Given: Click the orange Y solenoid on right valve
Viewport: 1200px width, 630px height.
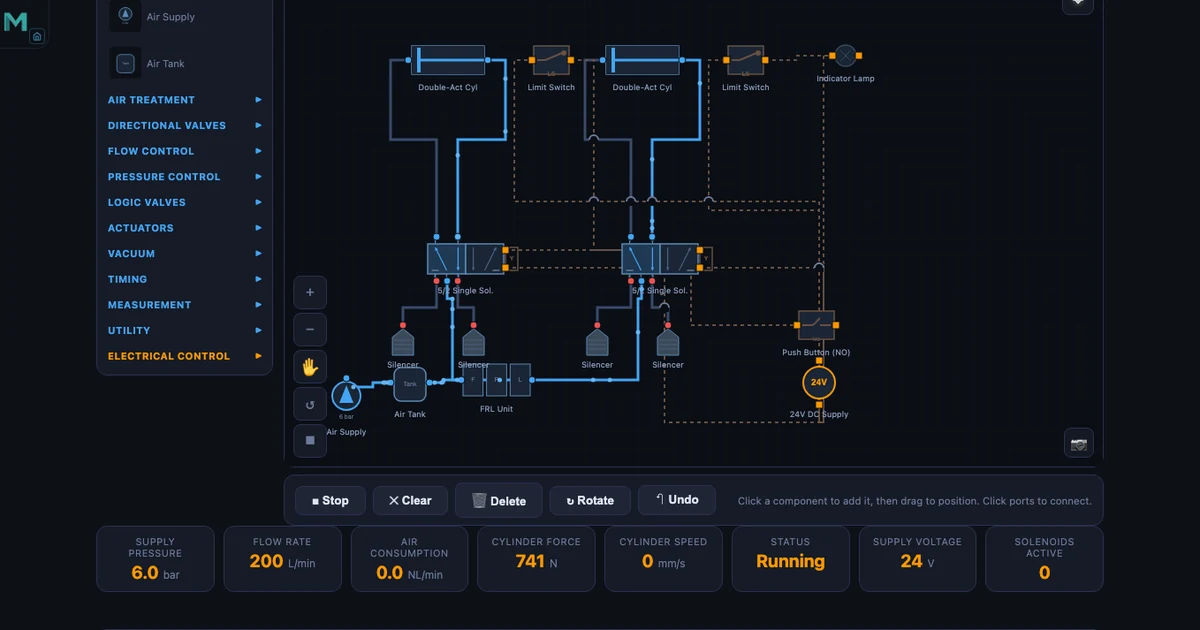Looking at the screenshot, I should 706,259.
